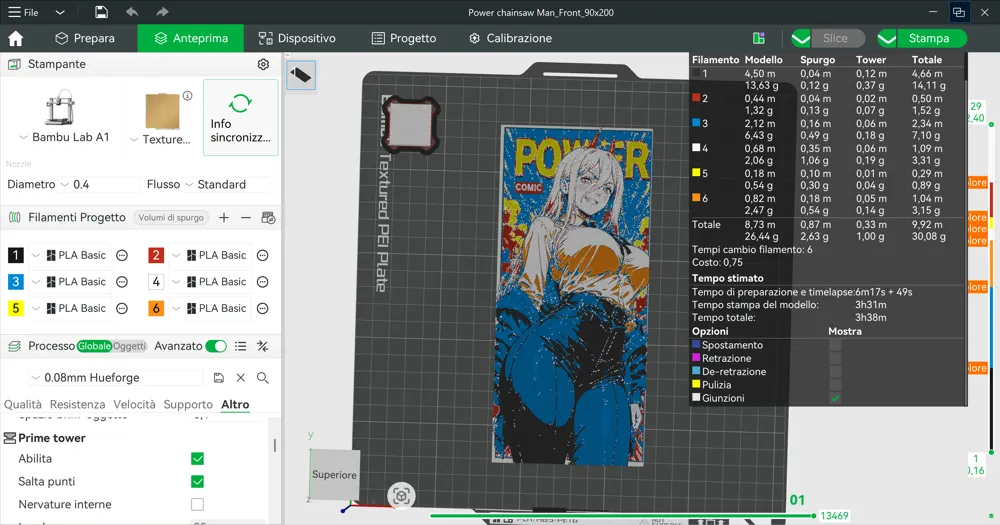Screen dimensions: 1000x525
Task: Click the compare presets icon
Action: 263,346
